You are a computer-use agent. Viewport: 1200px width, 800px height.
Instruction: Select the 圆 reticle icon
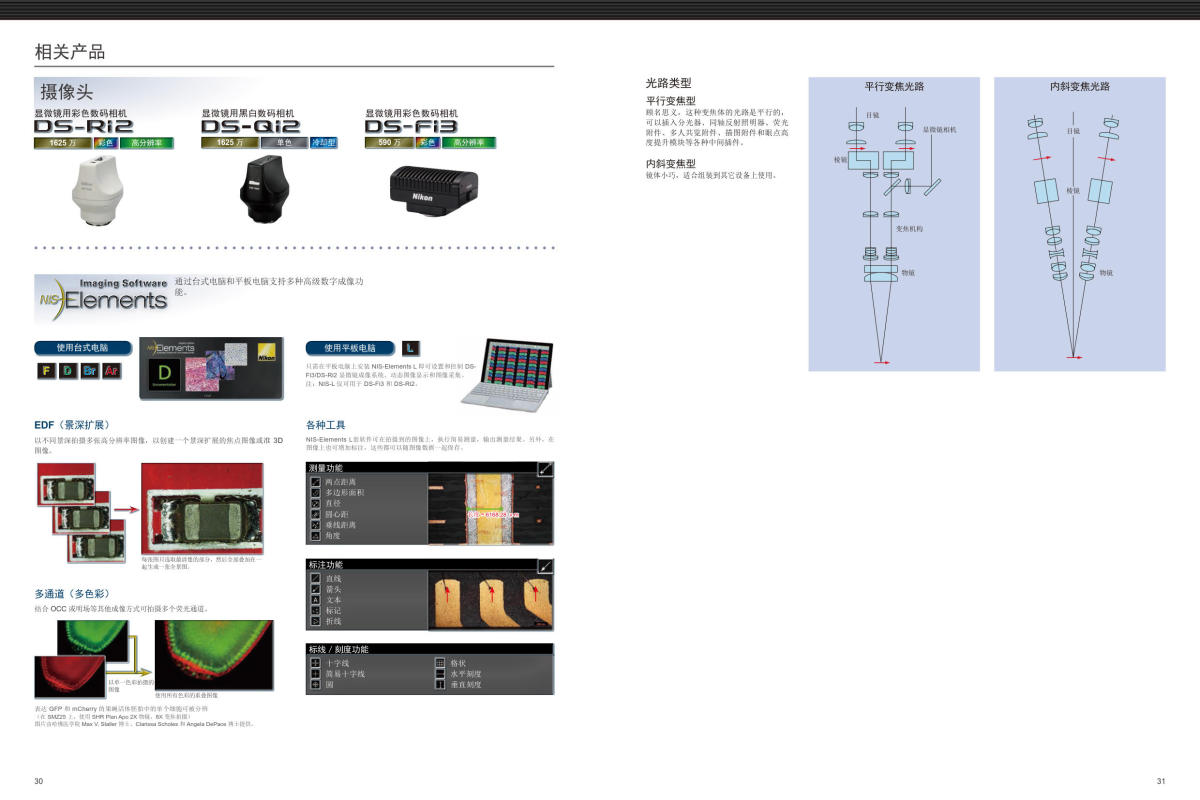pyautogui.click(x=316, y=685)
